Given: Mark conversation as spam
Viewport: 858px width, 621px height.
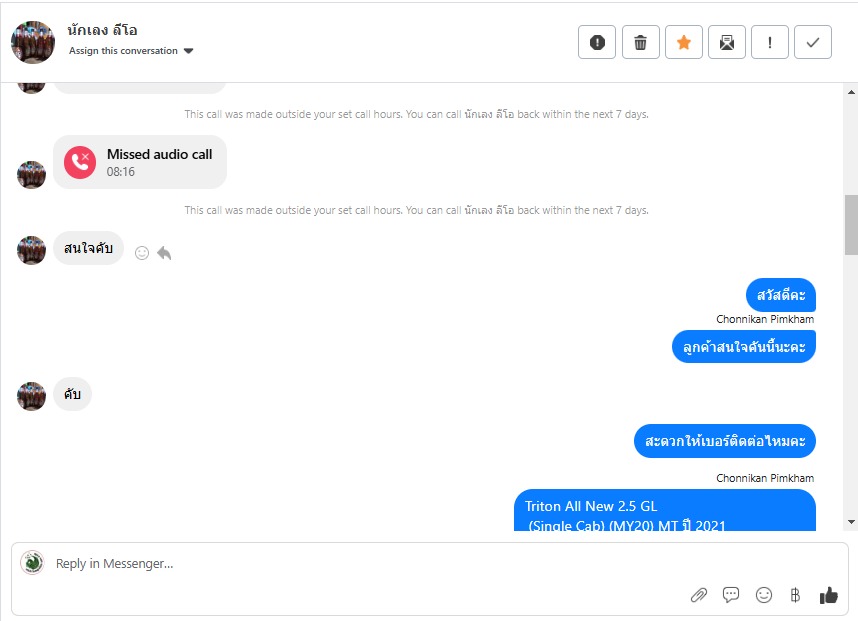Looking at the screenshot, I should pyautogui.click(x=597, y=42).
